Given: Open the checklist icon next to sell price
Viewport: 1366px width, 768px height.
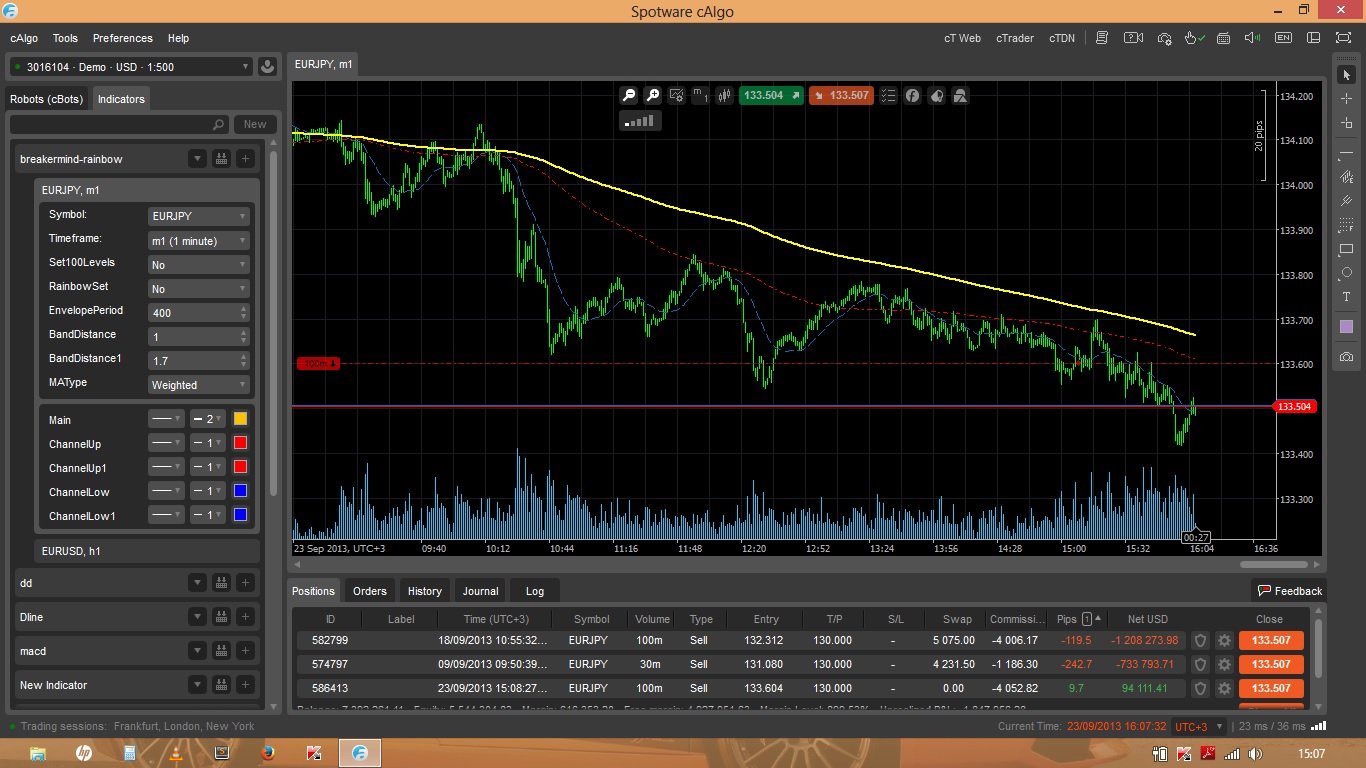Looking at the screenshot, I should point(889,96).
